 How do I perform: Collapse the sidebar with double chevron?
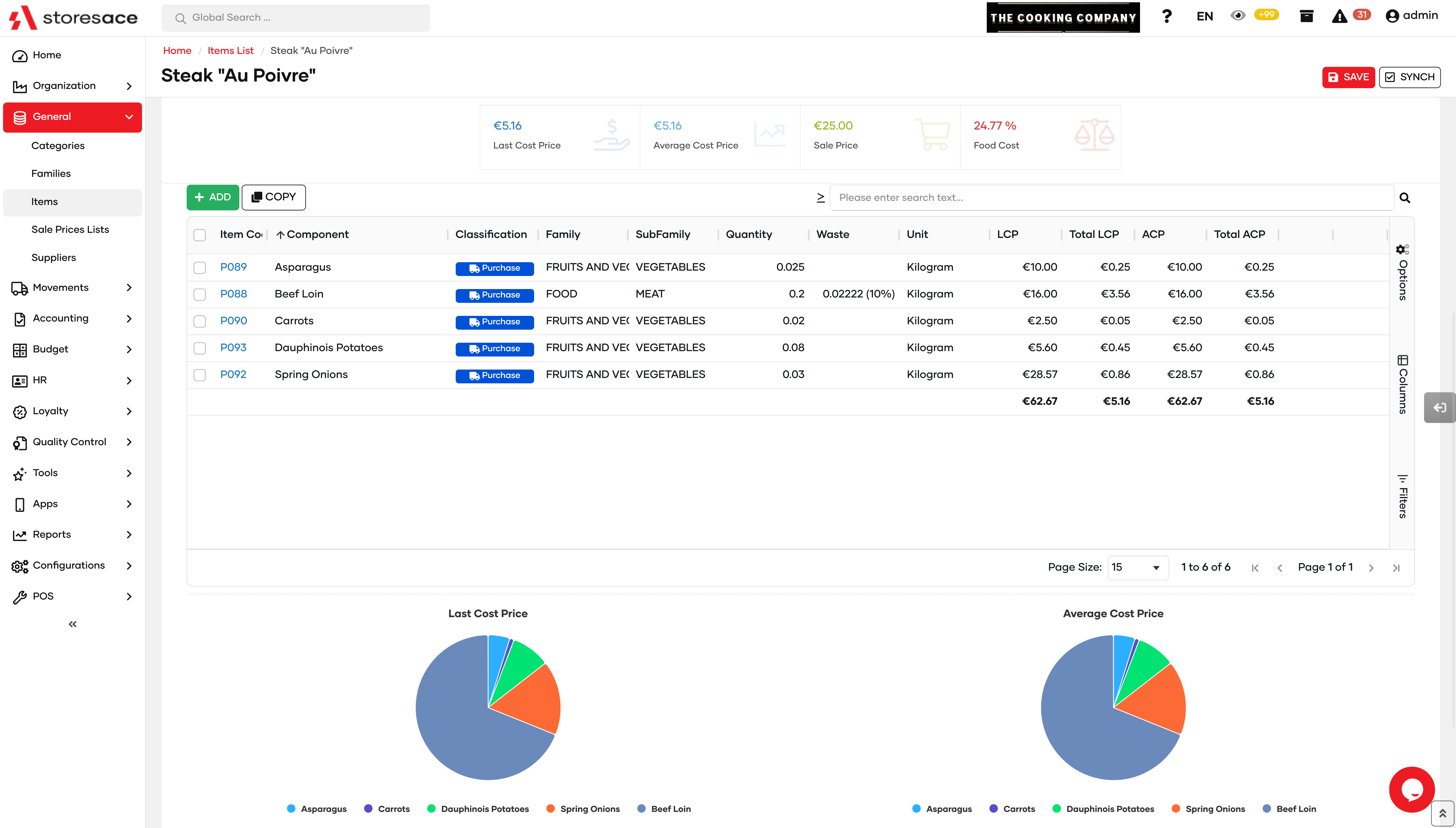(x=72, y=624)
